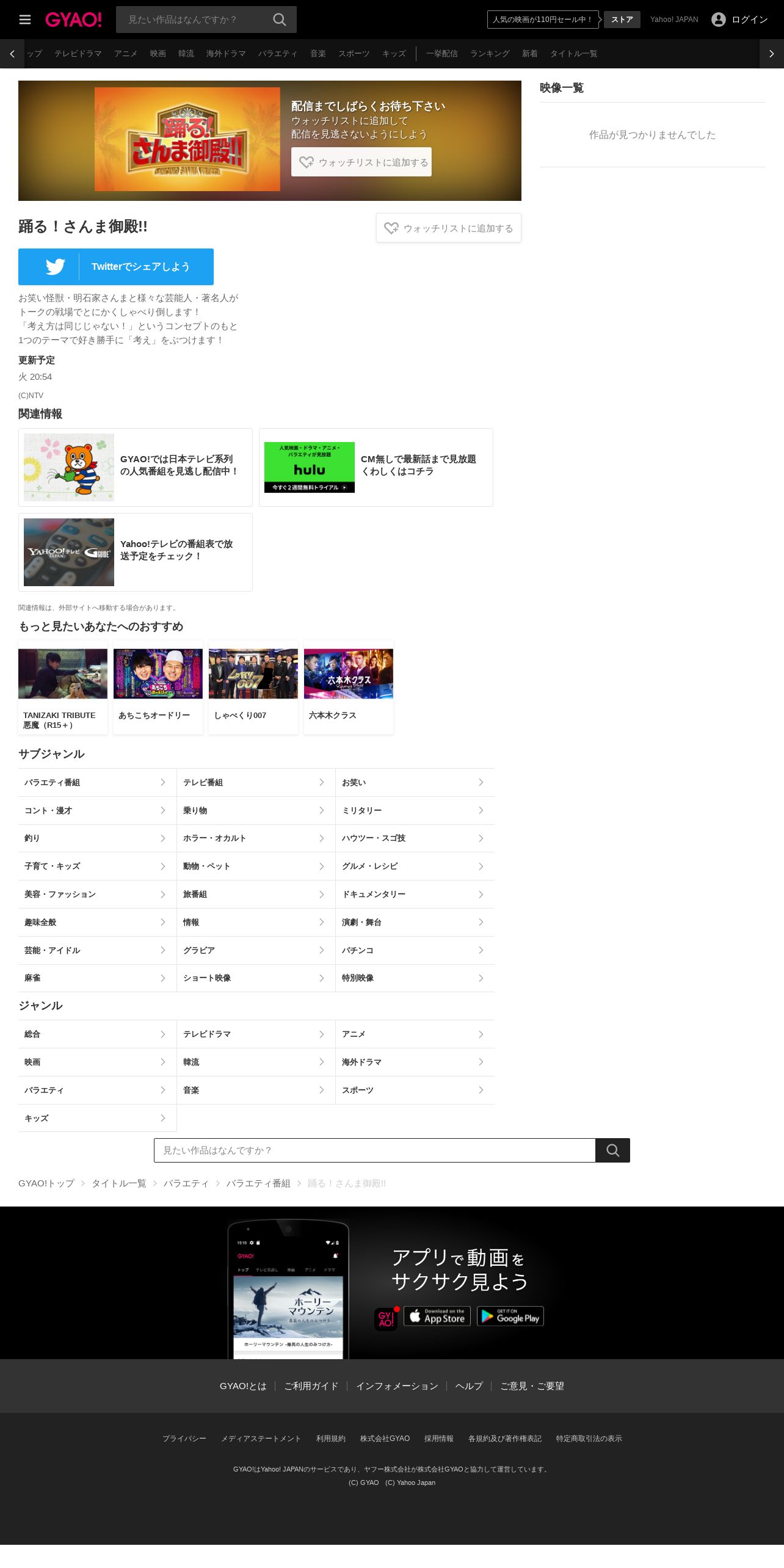The height and width of the screenshot is (1568, 784).
Task: Open 踊る!さんま御殿!! banner image
Action: click(x=187, y=139)
